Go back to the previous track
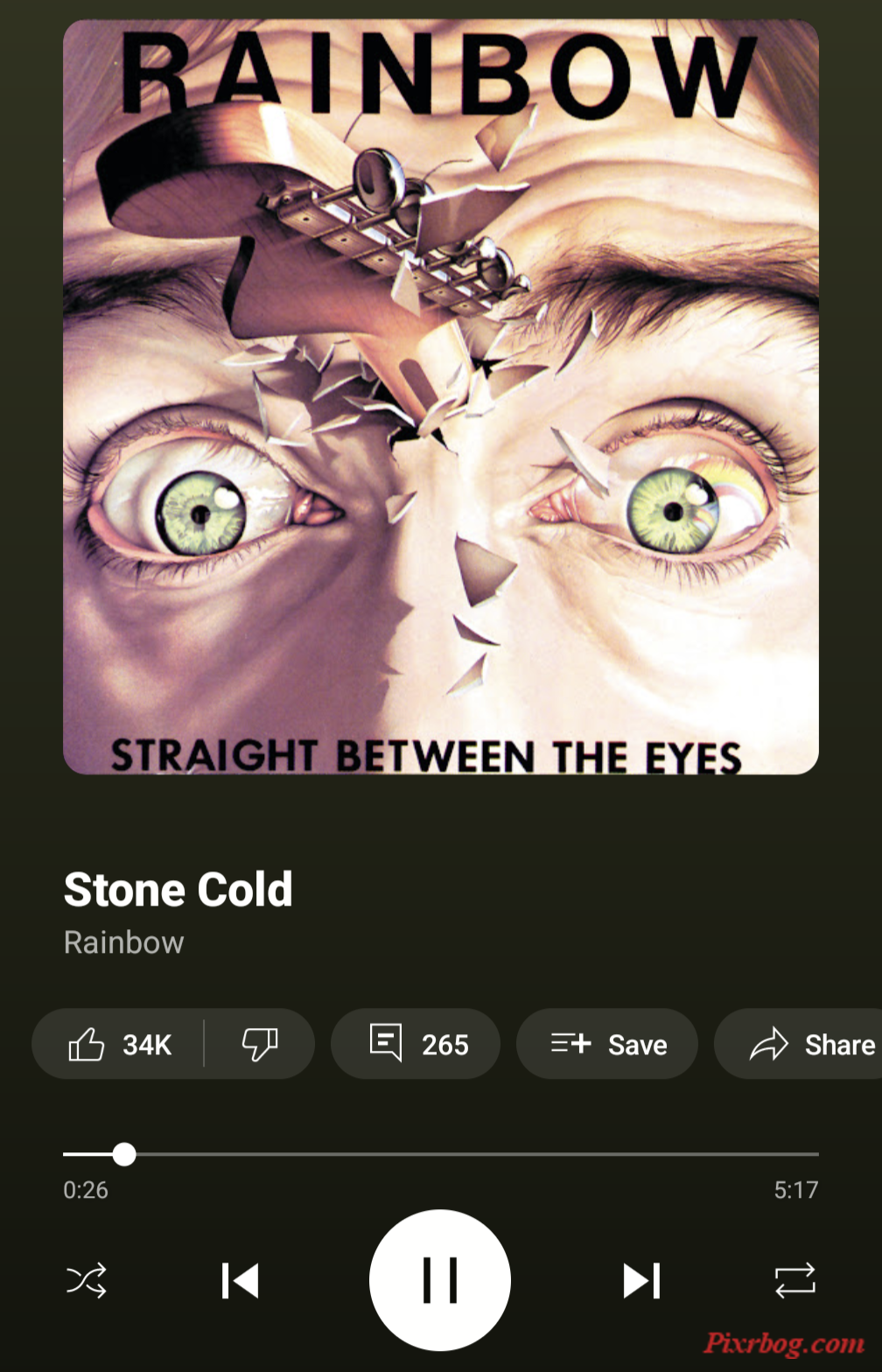 (240, 1280)
